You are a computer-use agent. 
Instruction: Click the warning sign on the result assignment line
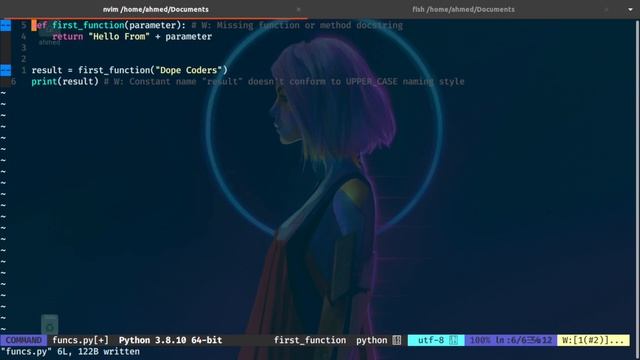coord(6,70)
